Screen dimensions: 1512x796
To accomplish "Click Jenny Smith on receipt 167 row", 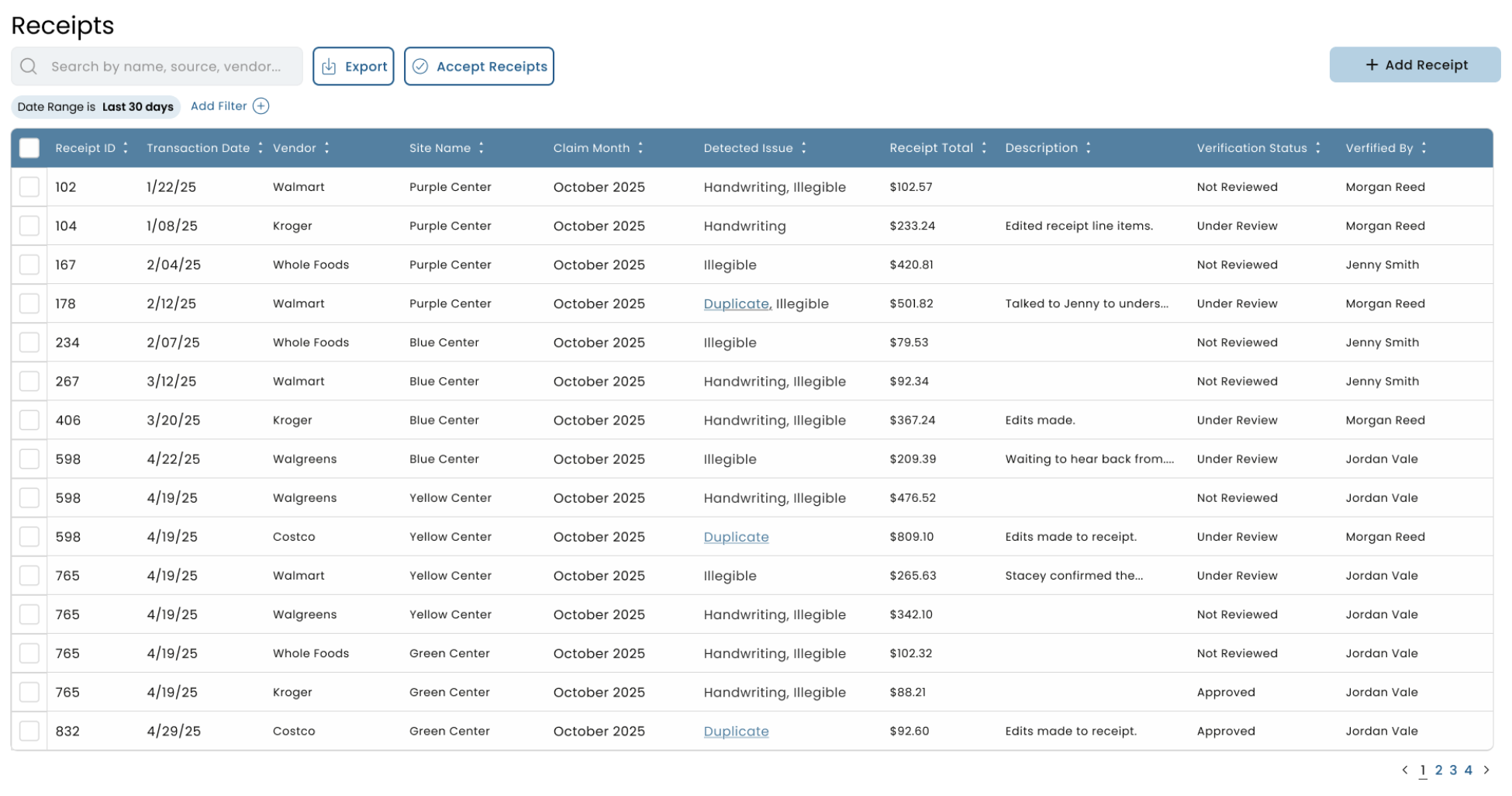I will 1383,265.
